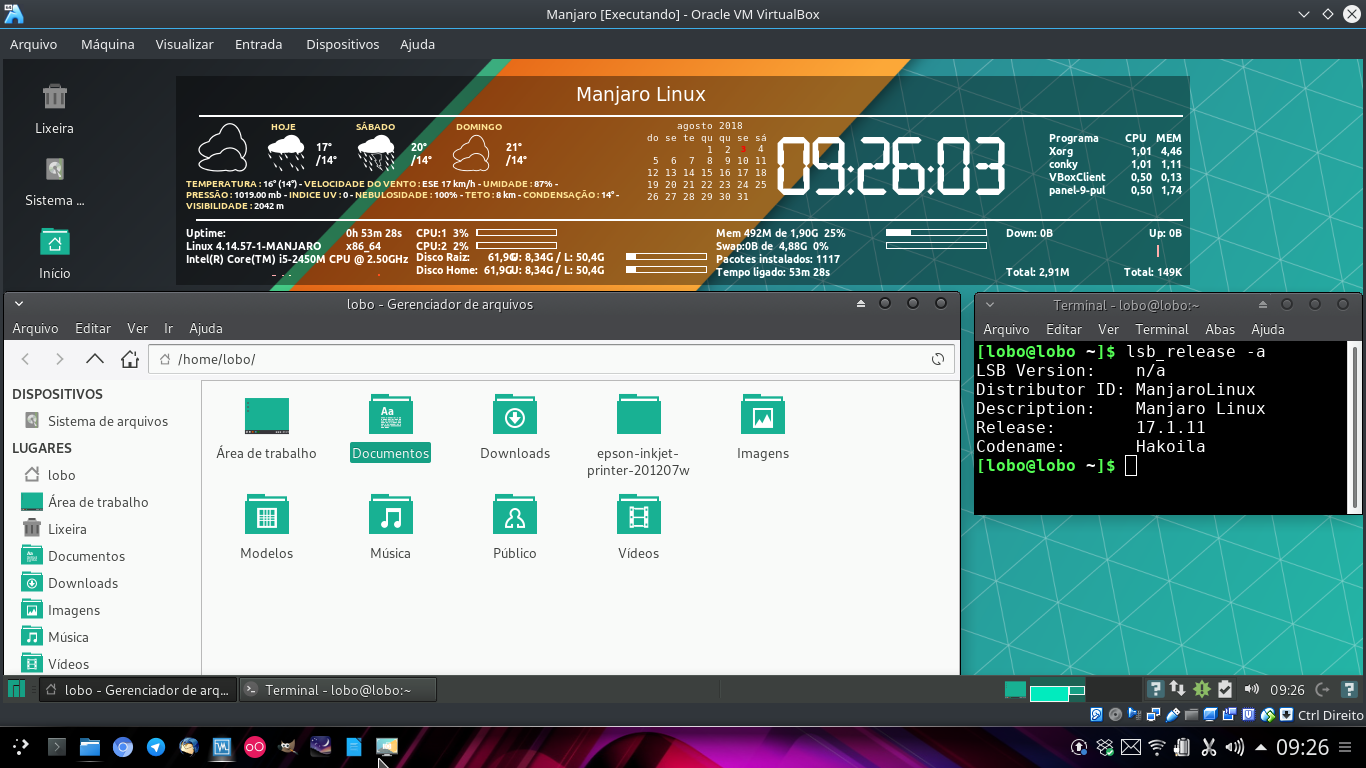
Task: Select the Vídeos folder in the file pane
Action: (639, 528)
